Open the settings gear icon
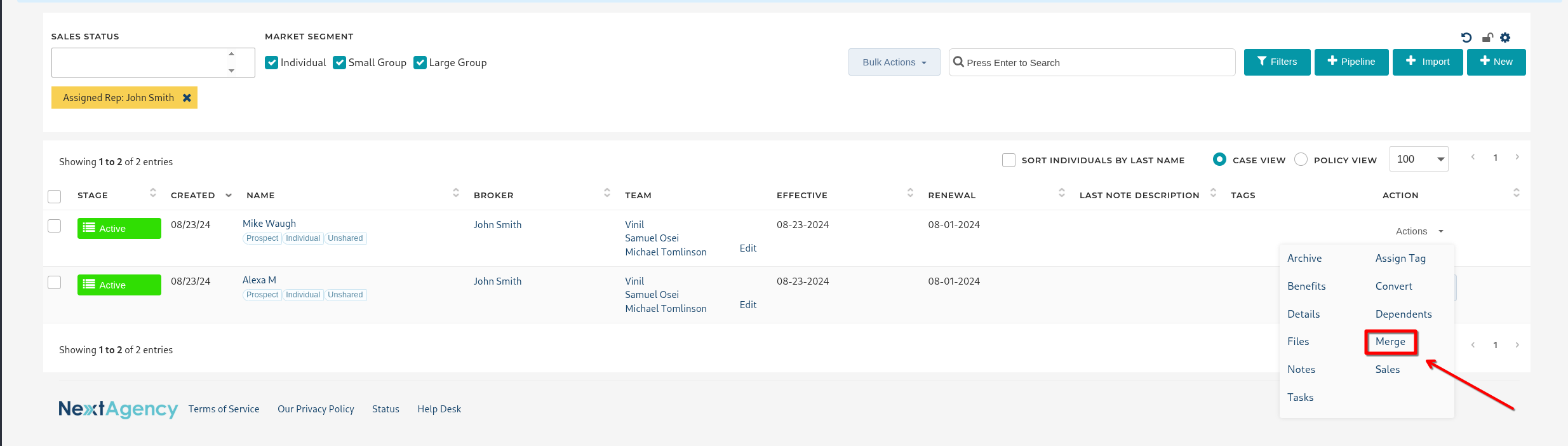The width and height of the screenshot is (1568, 446). (x=1505, y=37)
